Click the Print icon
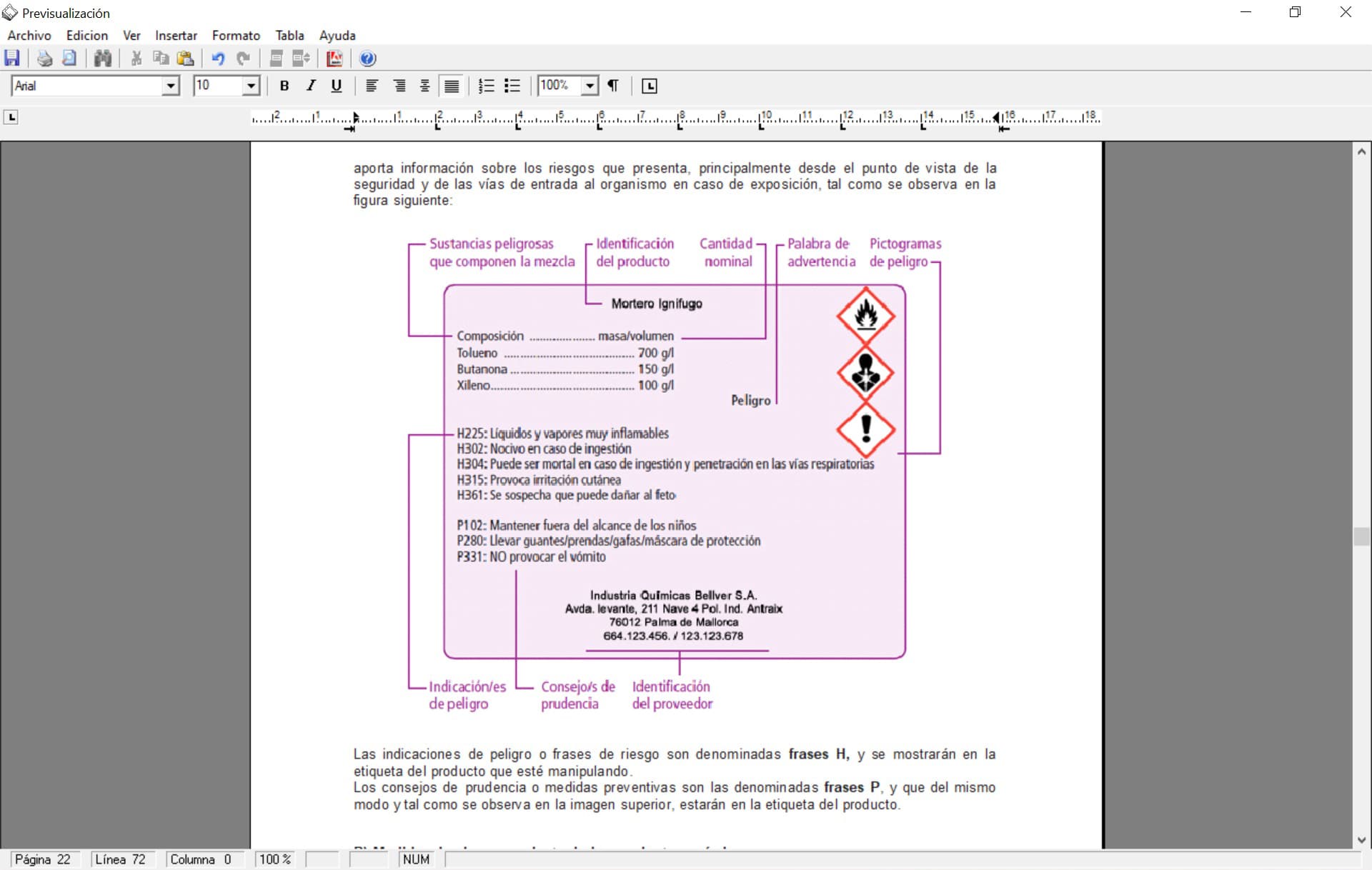 click(x=44, y=59)
